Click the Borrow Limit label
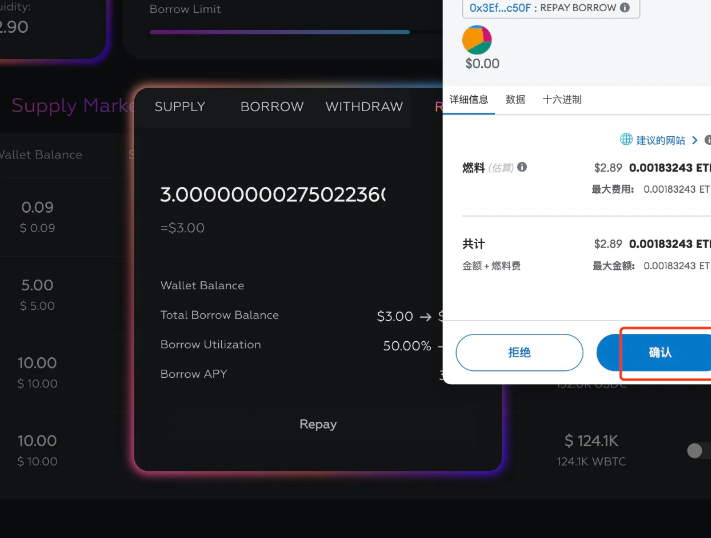 185,9
